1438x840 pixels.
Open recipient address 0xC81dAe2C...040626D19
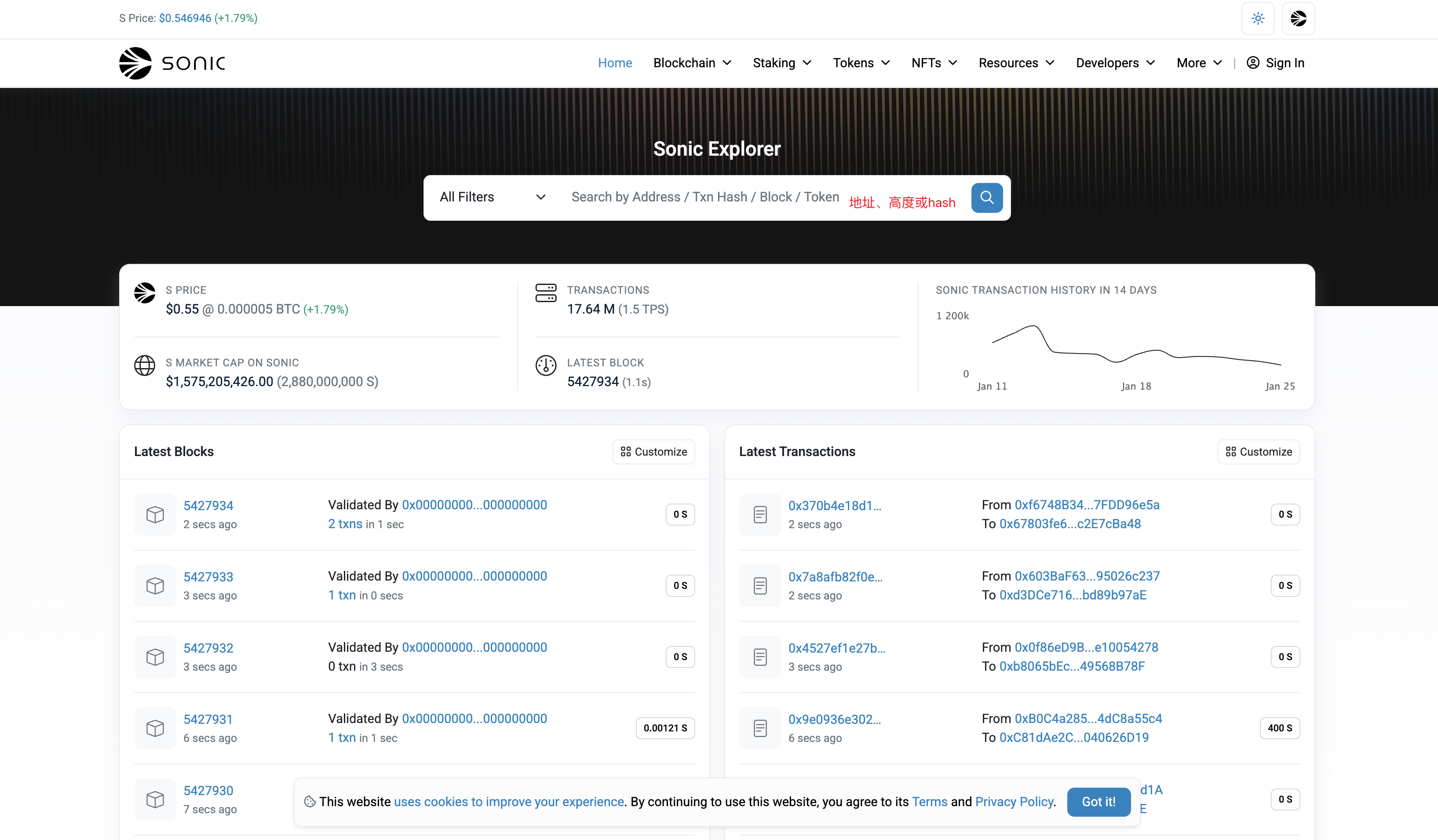pyautogui.click(x=1074, y=738)
